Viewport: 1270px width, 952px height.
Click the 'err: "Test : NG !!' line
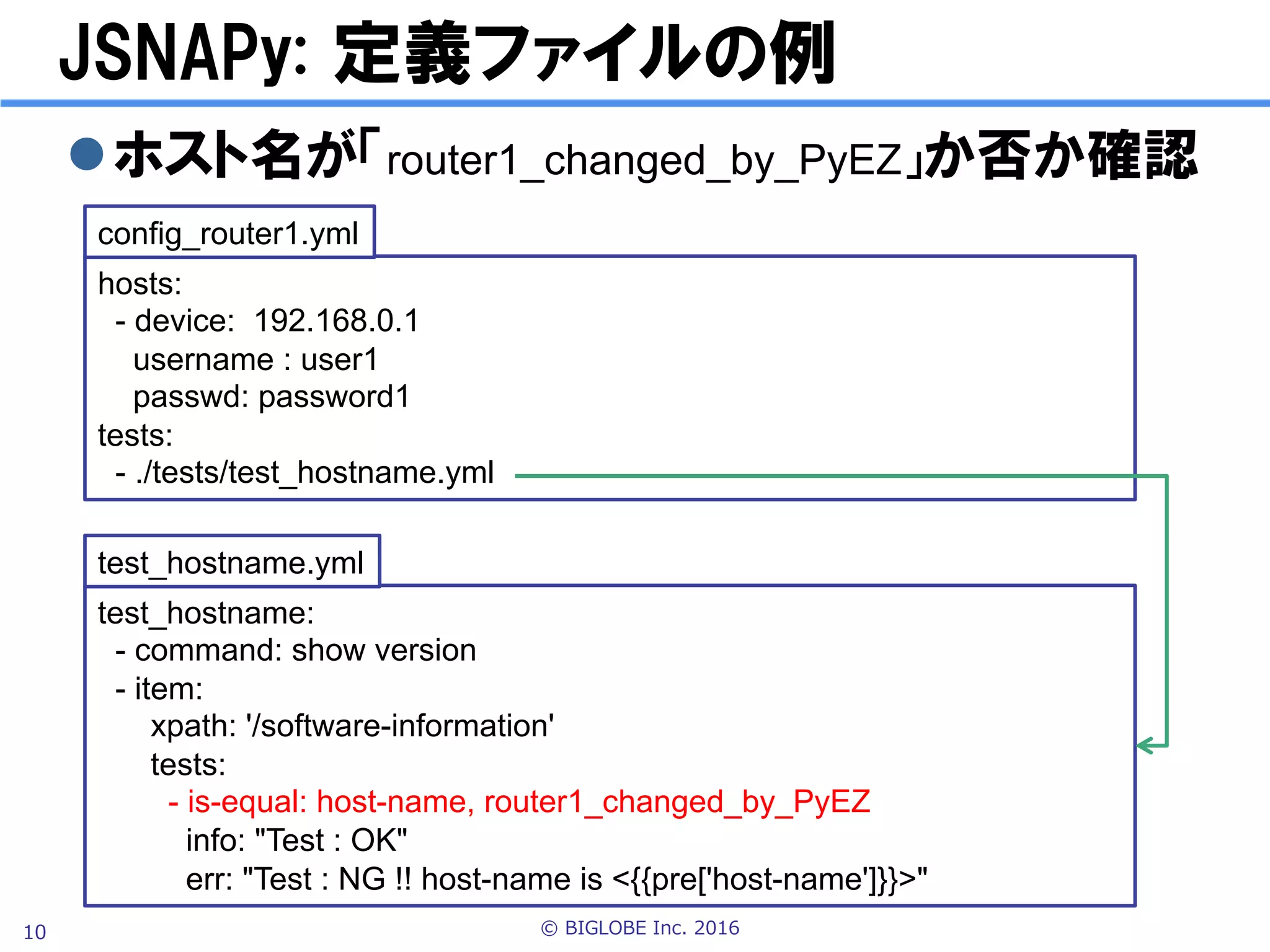(557, 879)
